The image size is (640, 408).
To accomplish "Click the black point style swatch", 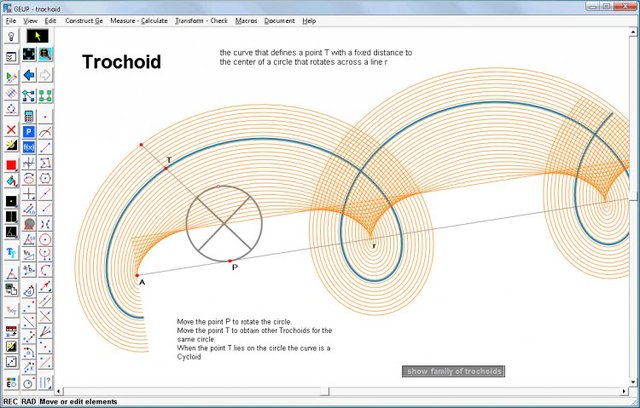I will click(x=11, y=201).
